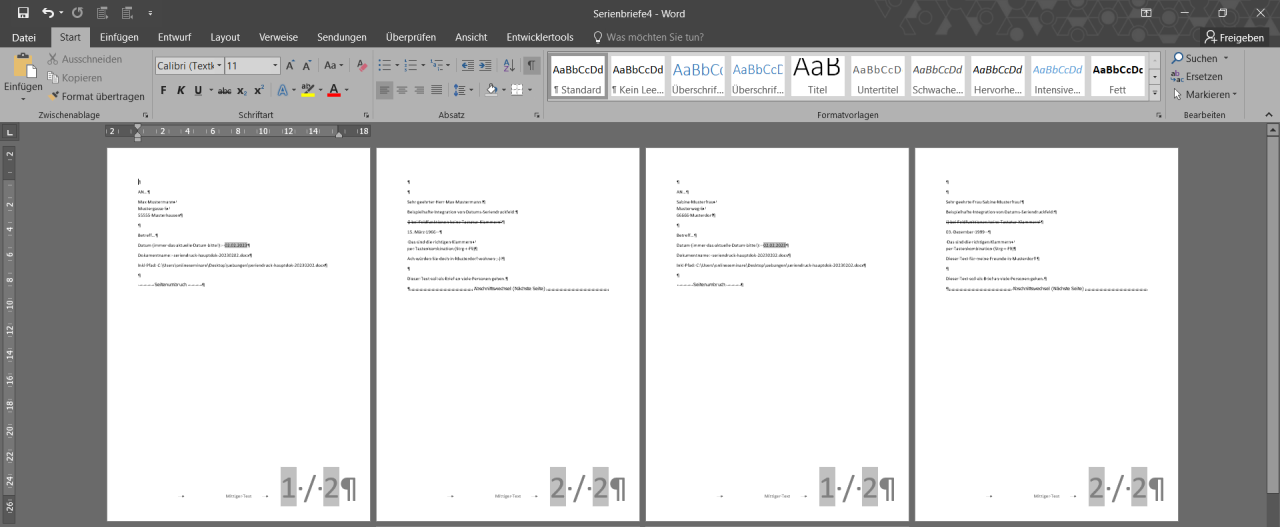Switch to the Entwicklertools tab
The height and width of the screenshot is (527, 1280).
540,37
